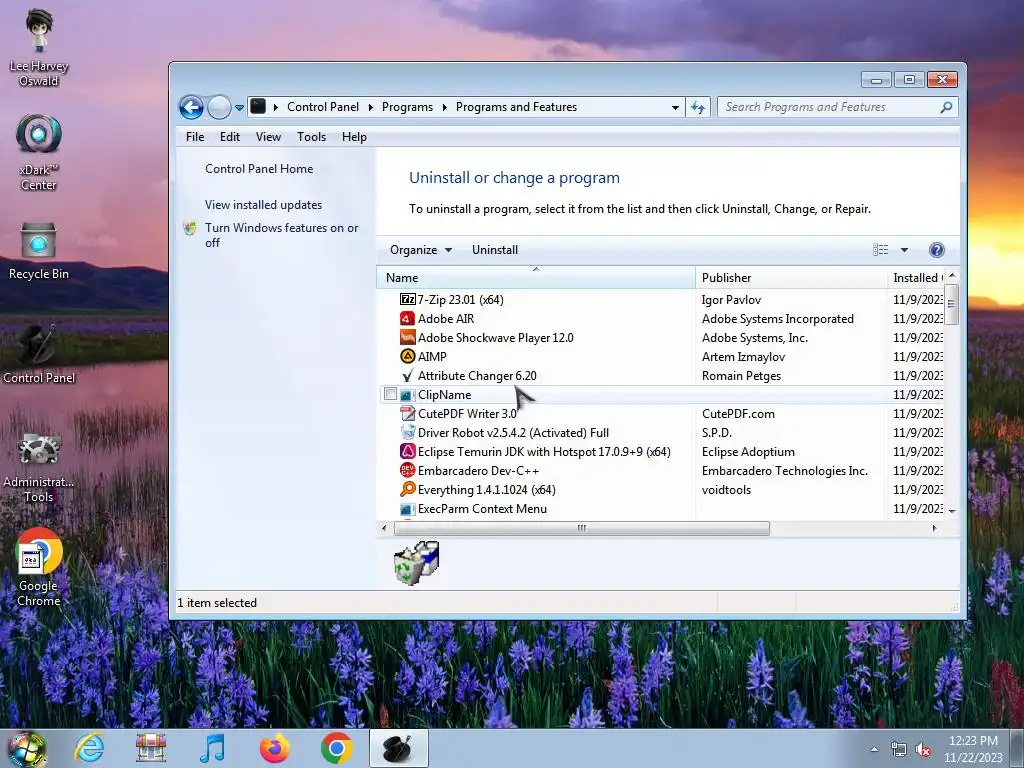Open Google Chrome desktop shortcut
The height and width of the screenshot is (768, 1024).
[x=39, y=566]
